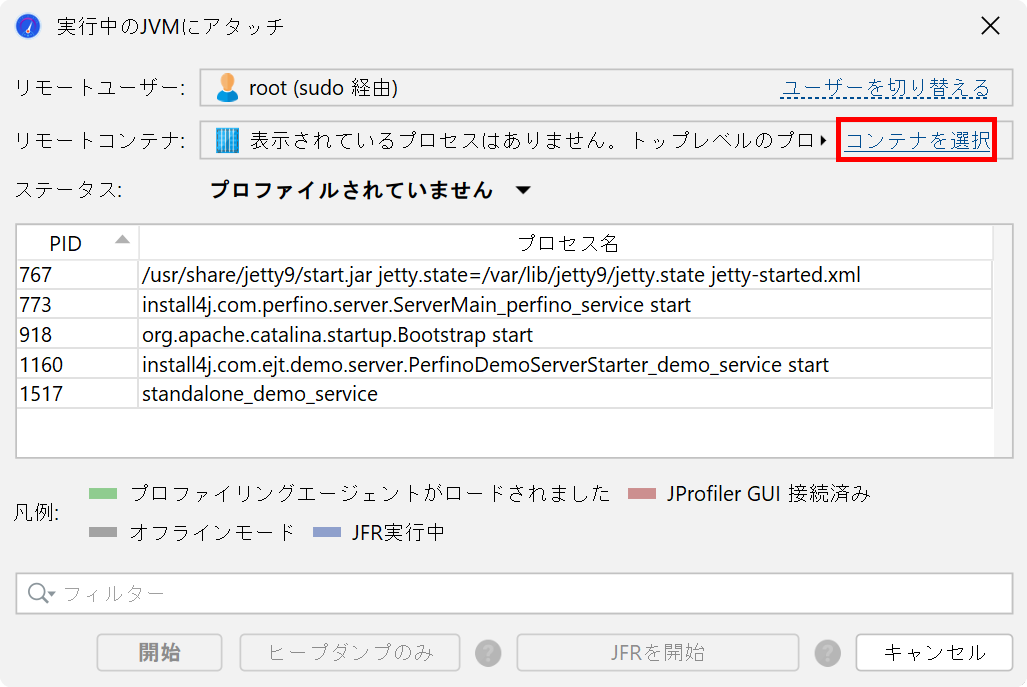Open help for heap dump only

click(488, 653)
